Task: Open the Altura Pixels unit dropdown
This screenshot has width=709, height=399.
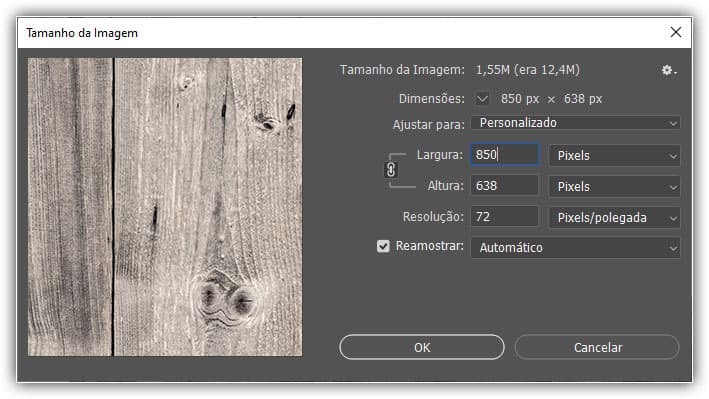Action: (614, 186)
